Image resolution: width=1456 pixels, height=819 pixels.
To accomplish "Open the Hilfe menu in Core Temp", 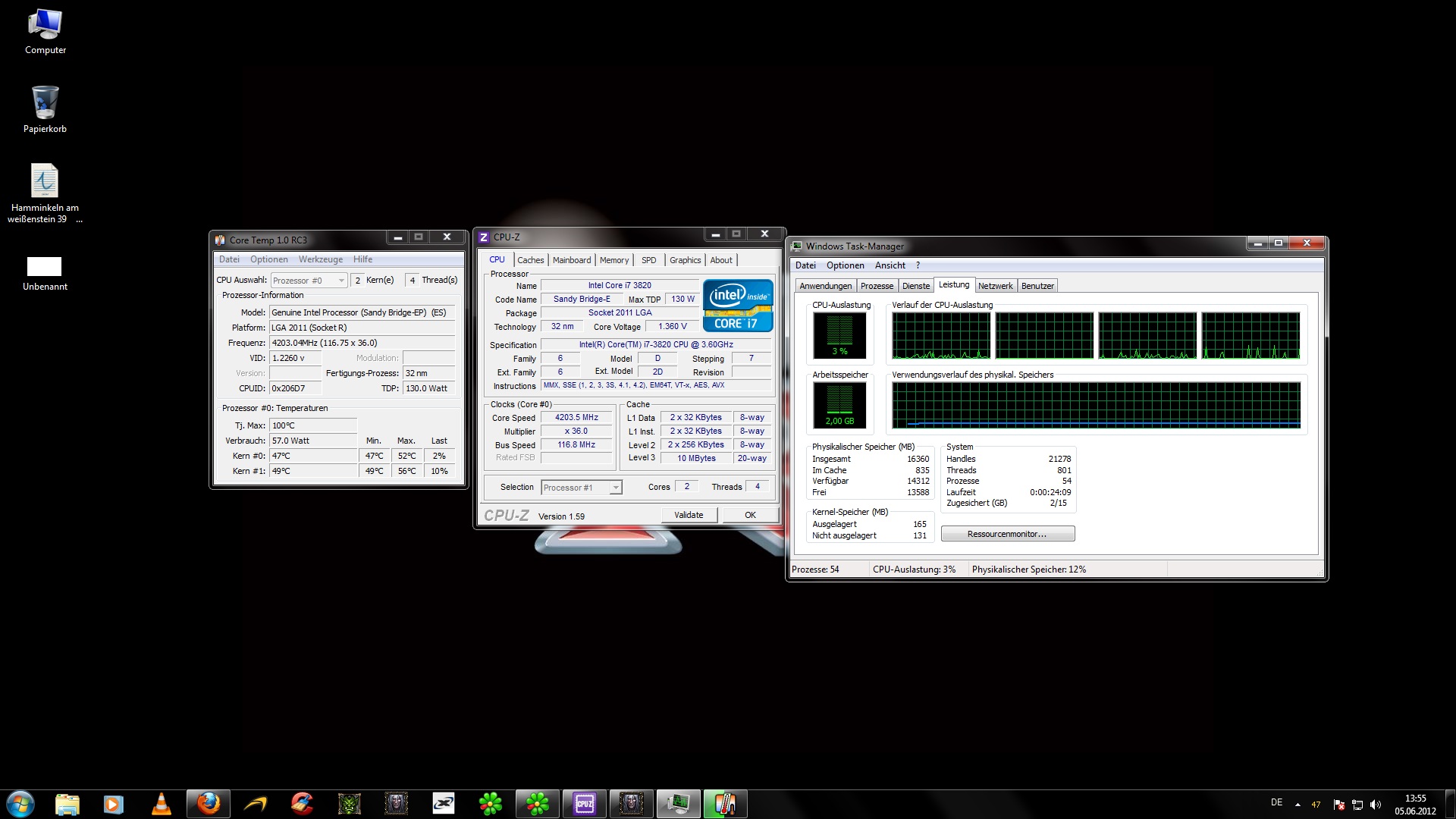I will click(363, 259).
